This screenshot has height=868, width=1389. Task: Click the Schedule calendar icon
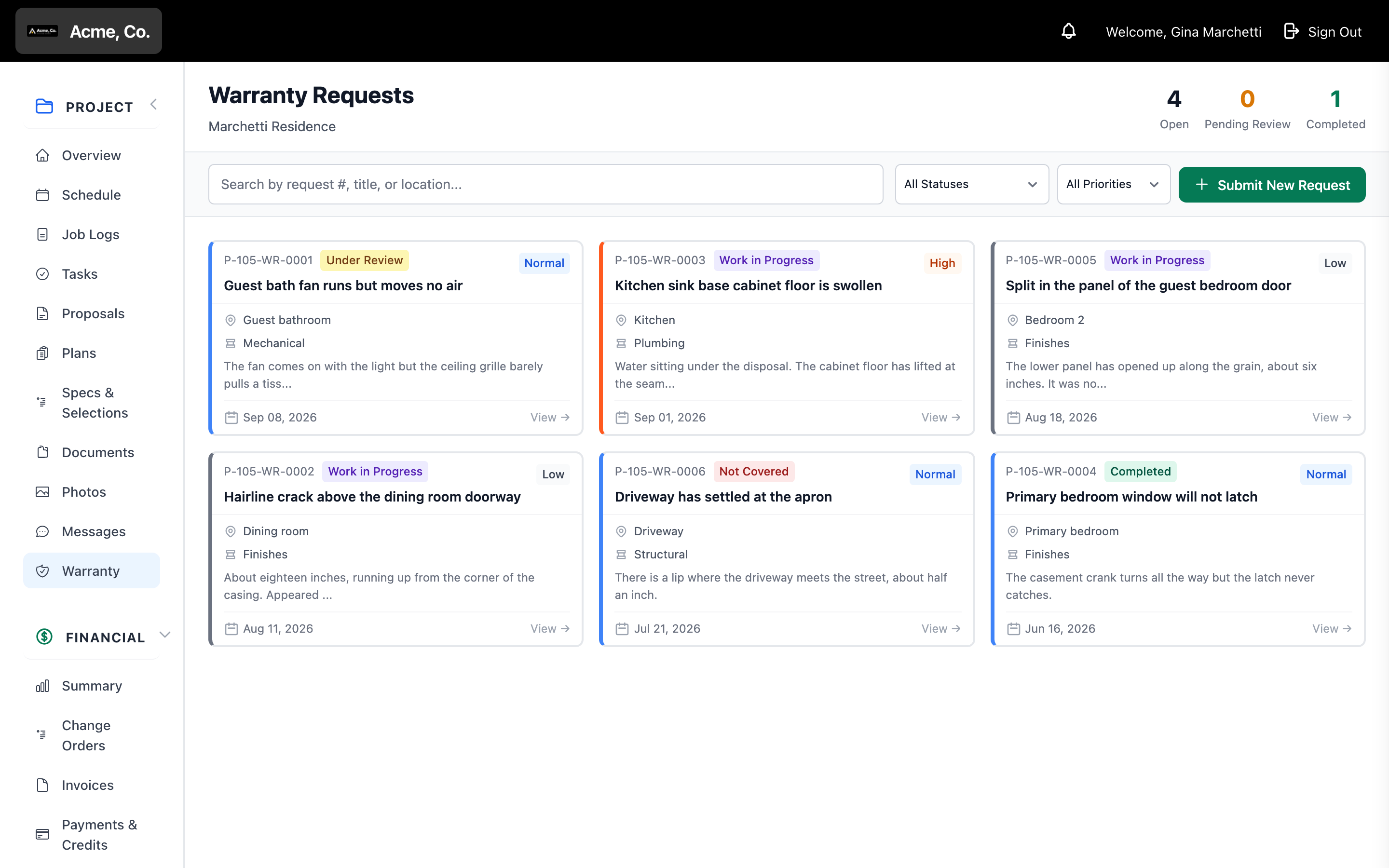(42, 195)
